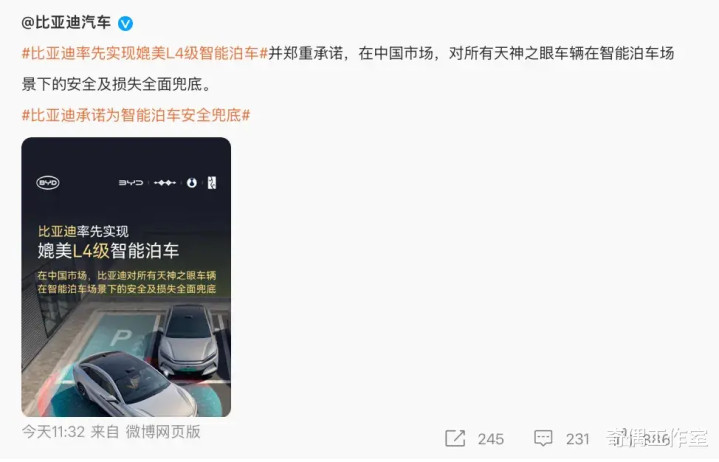
Task: Click the oval BYD logo in the poster
Action: point(48,183)
